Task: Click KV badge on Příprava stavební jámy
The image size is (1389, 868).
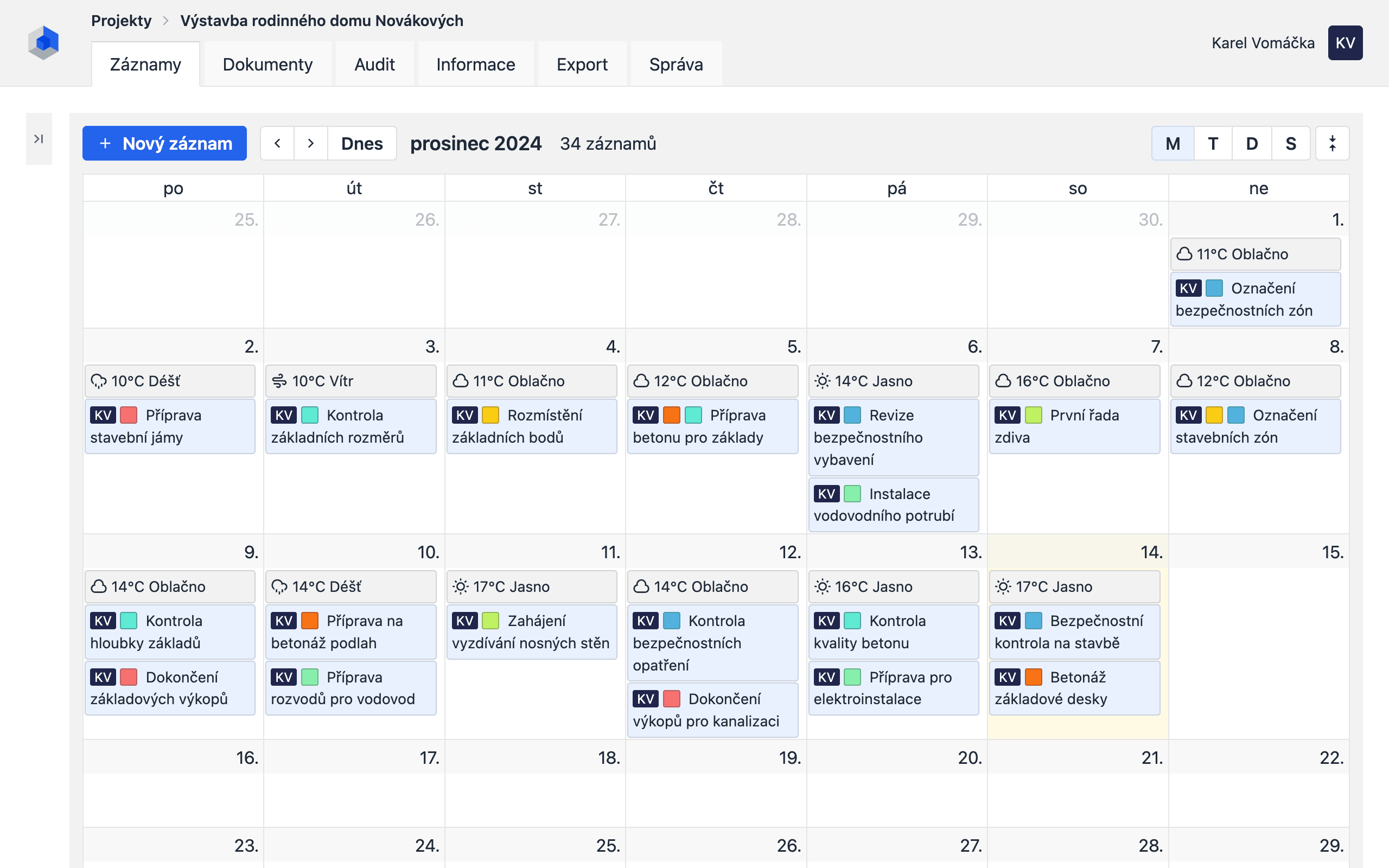Action: tap(103, 415)
